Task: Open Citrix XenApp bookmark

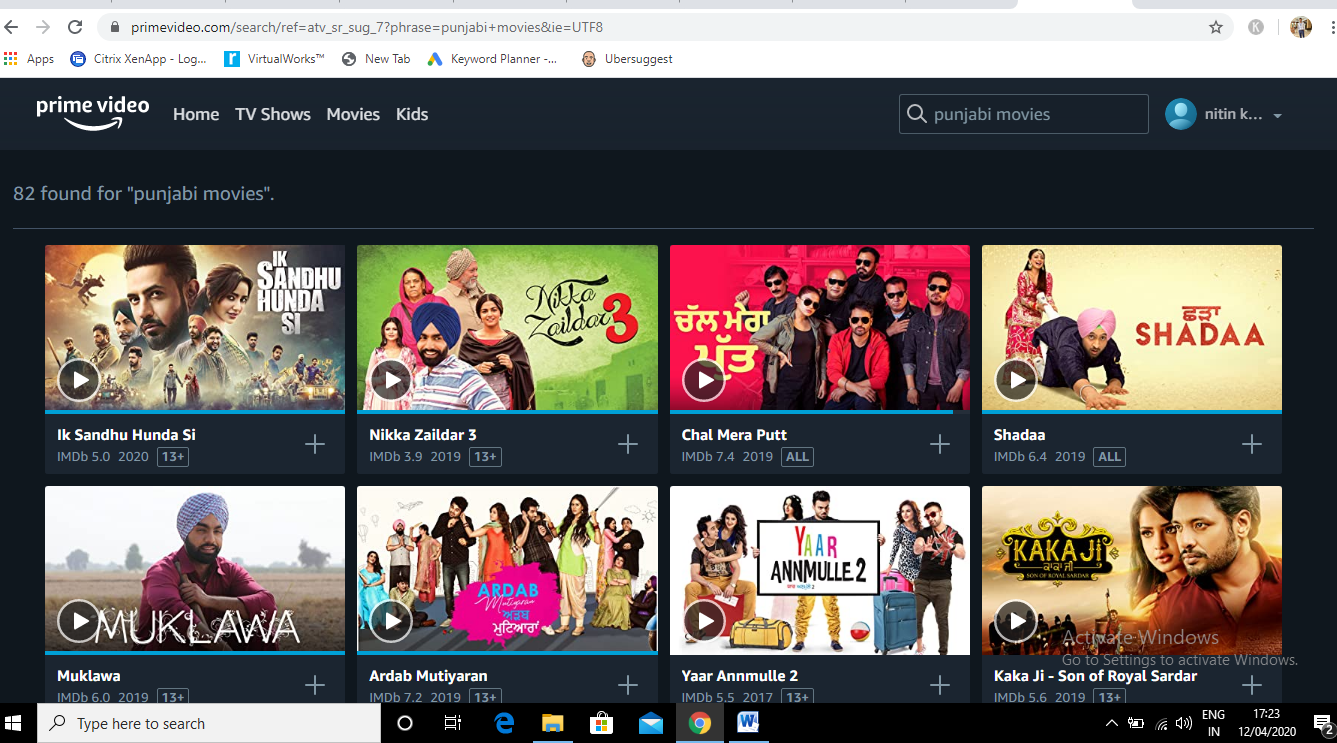Action: tap(138, 59)
